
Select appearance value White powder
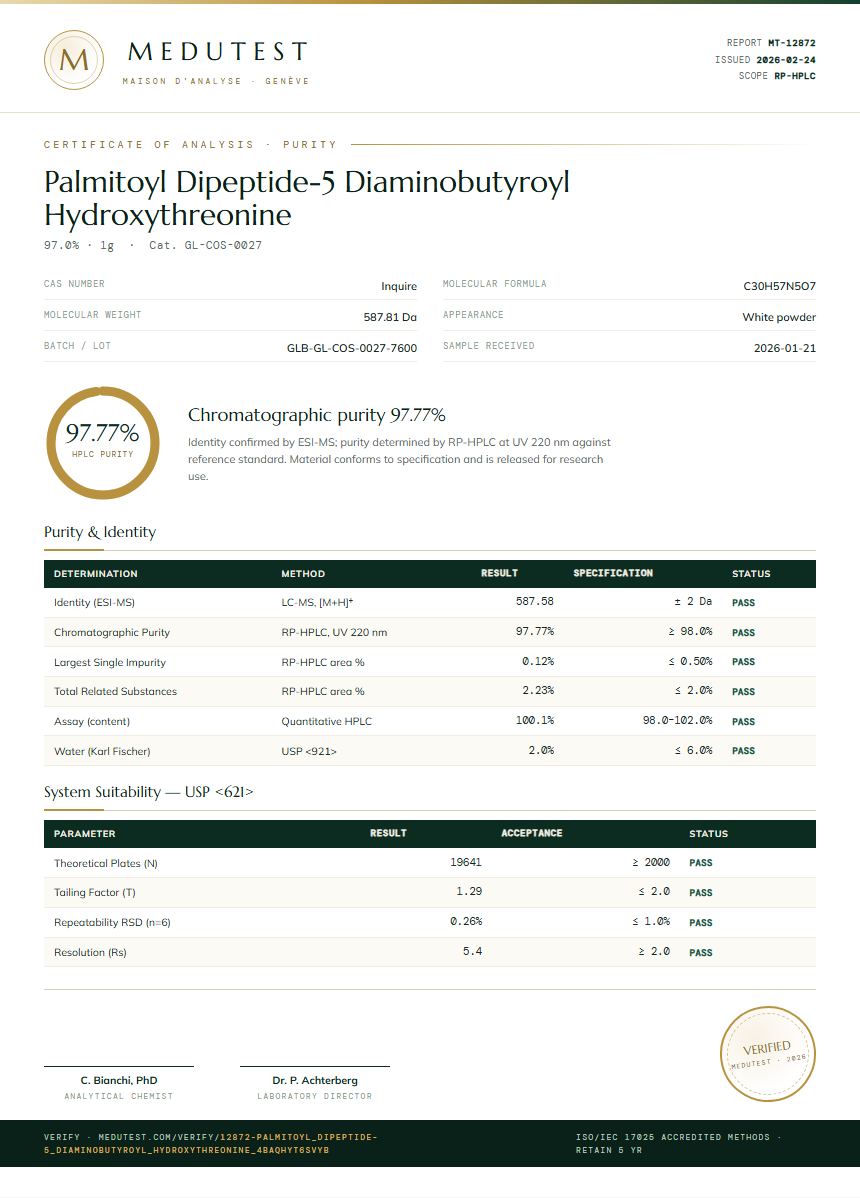pyautogui.click(x=779, y=317)
